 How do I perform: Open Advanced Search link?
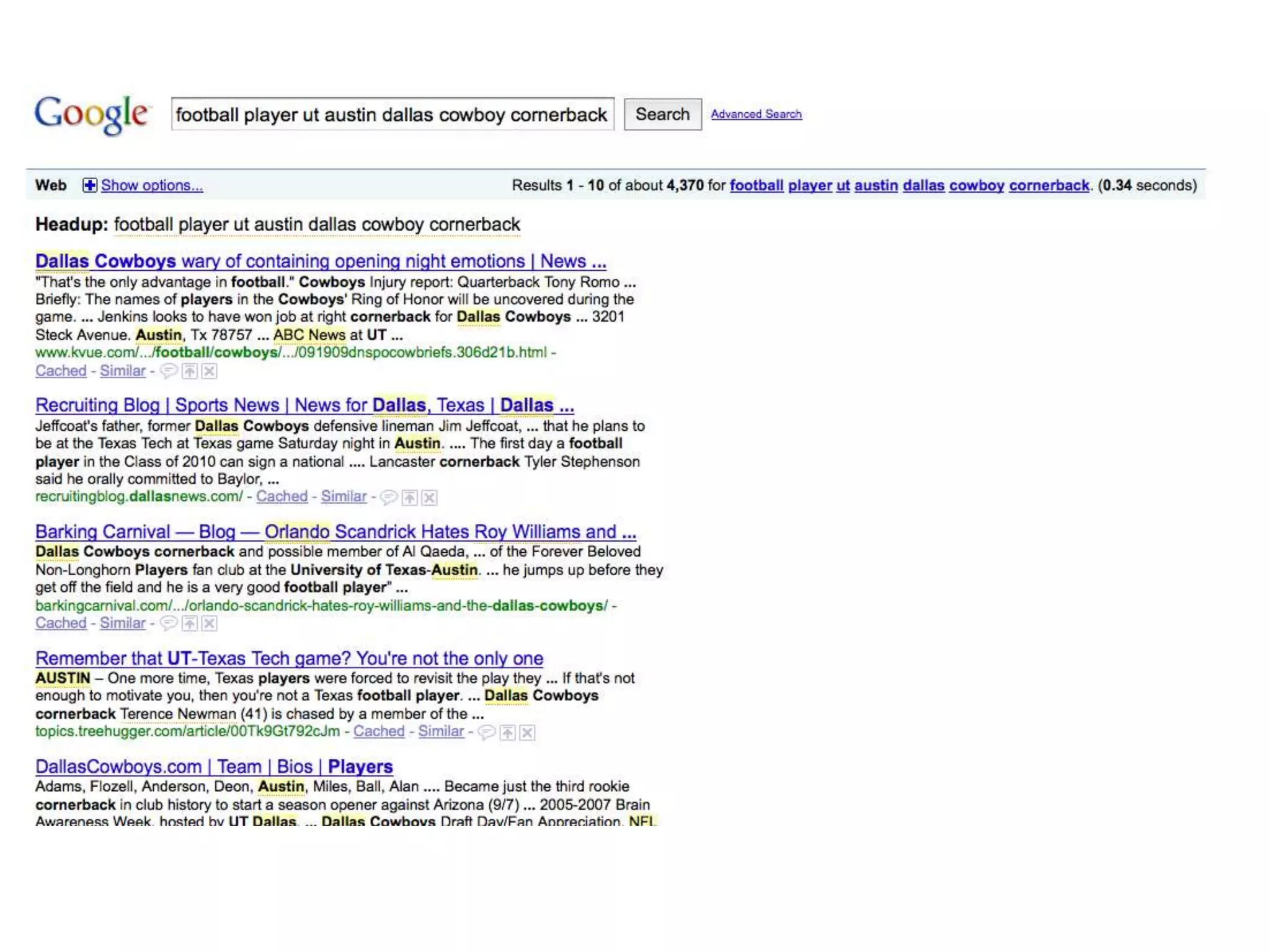pos(756,114)
